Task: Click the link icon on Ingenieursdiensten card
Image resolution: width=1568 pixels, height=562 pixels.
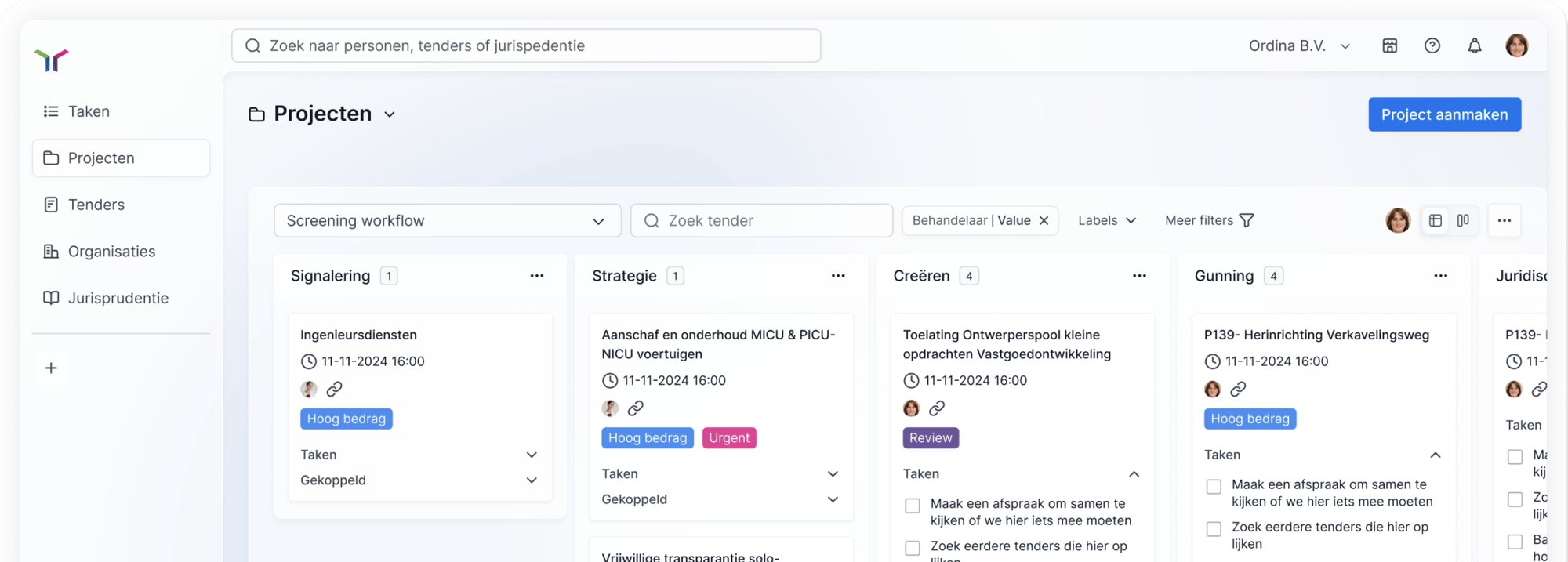Action: [335, 389]
